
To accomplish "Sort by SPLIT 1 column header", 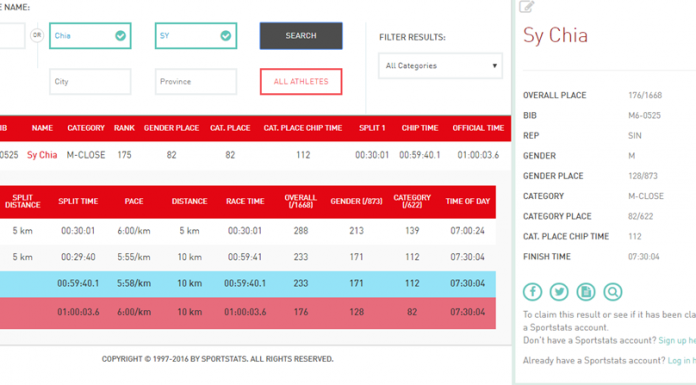I will coord(372,128).
